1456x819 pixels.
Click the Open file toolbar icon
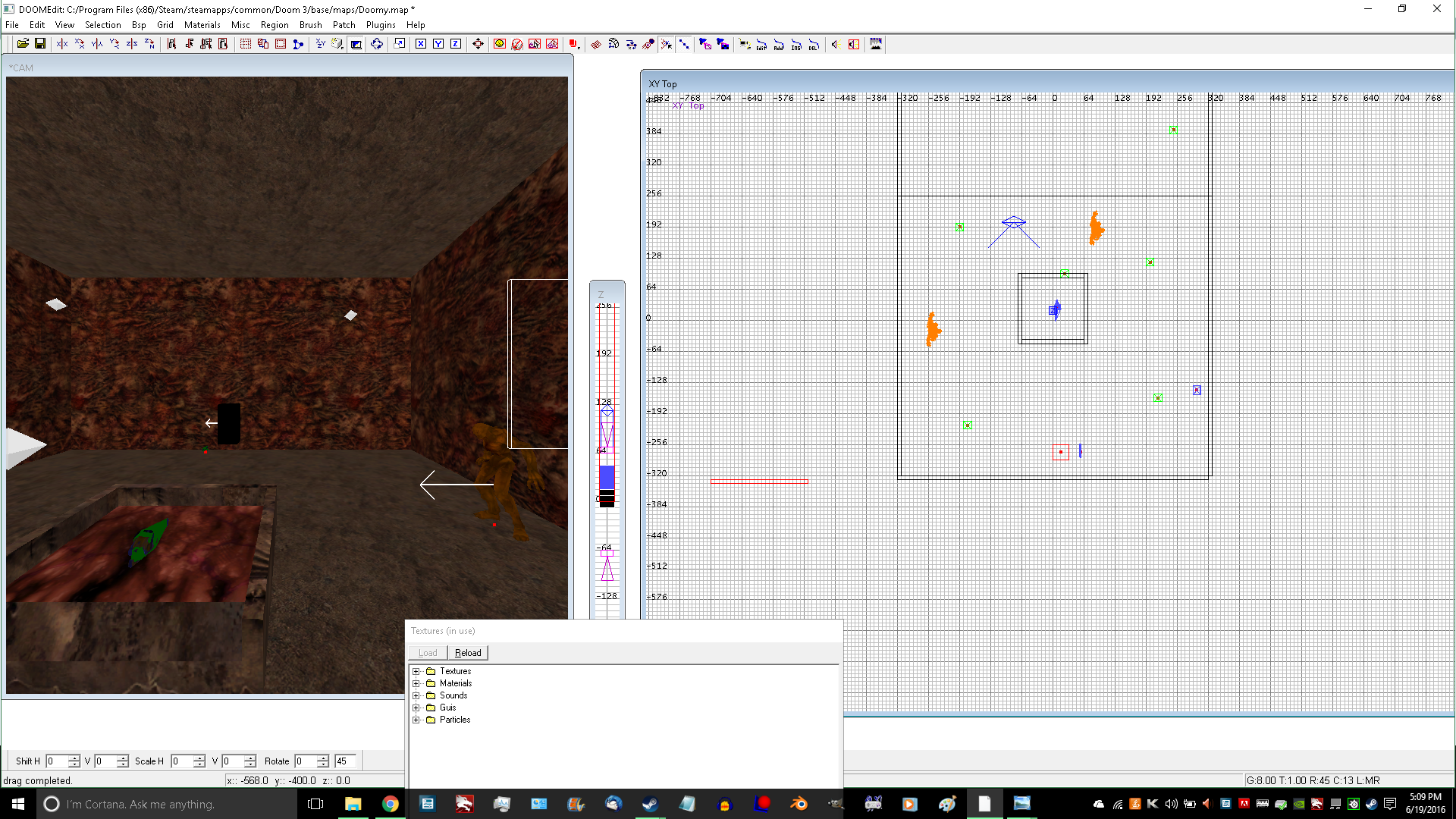click(23, 44)
